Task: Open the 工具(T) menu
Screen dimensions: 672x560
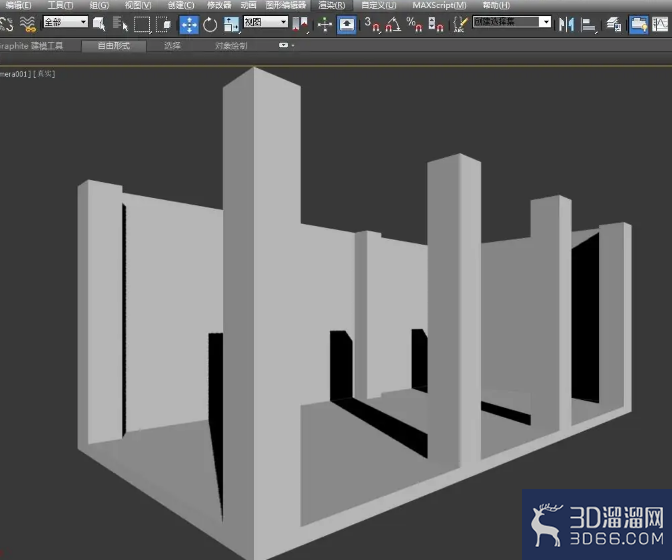Action: [x=60, y=6]
